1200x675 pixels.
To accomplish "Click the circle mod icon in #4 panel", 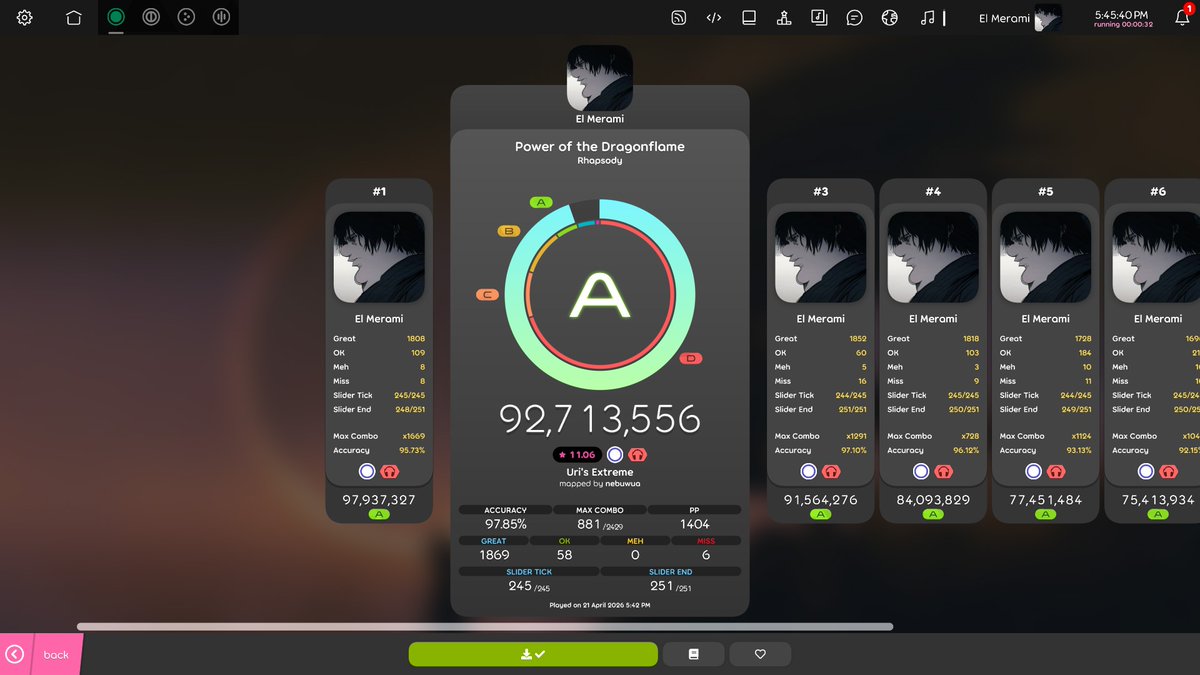I will 921,472.
